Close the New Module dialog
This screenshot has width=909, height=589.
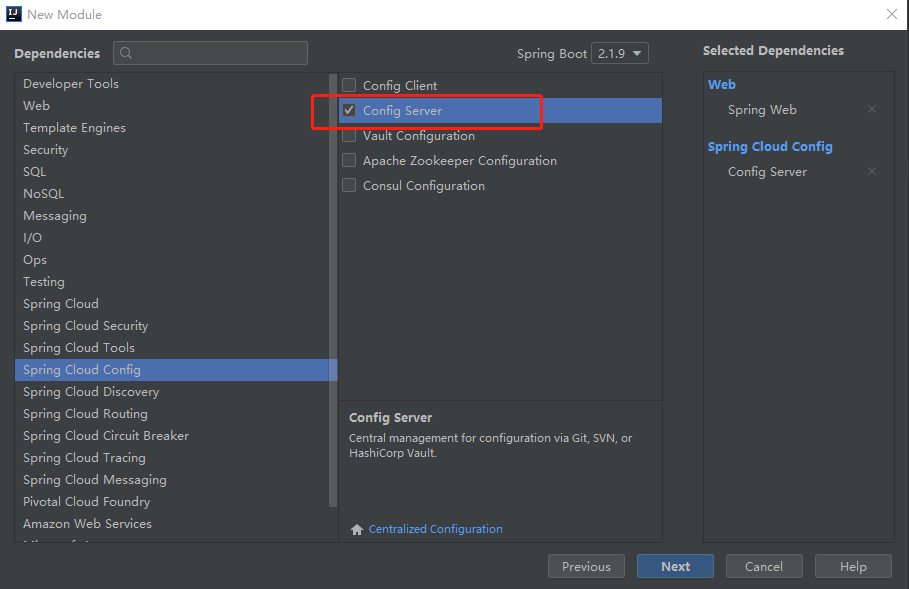891,14
